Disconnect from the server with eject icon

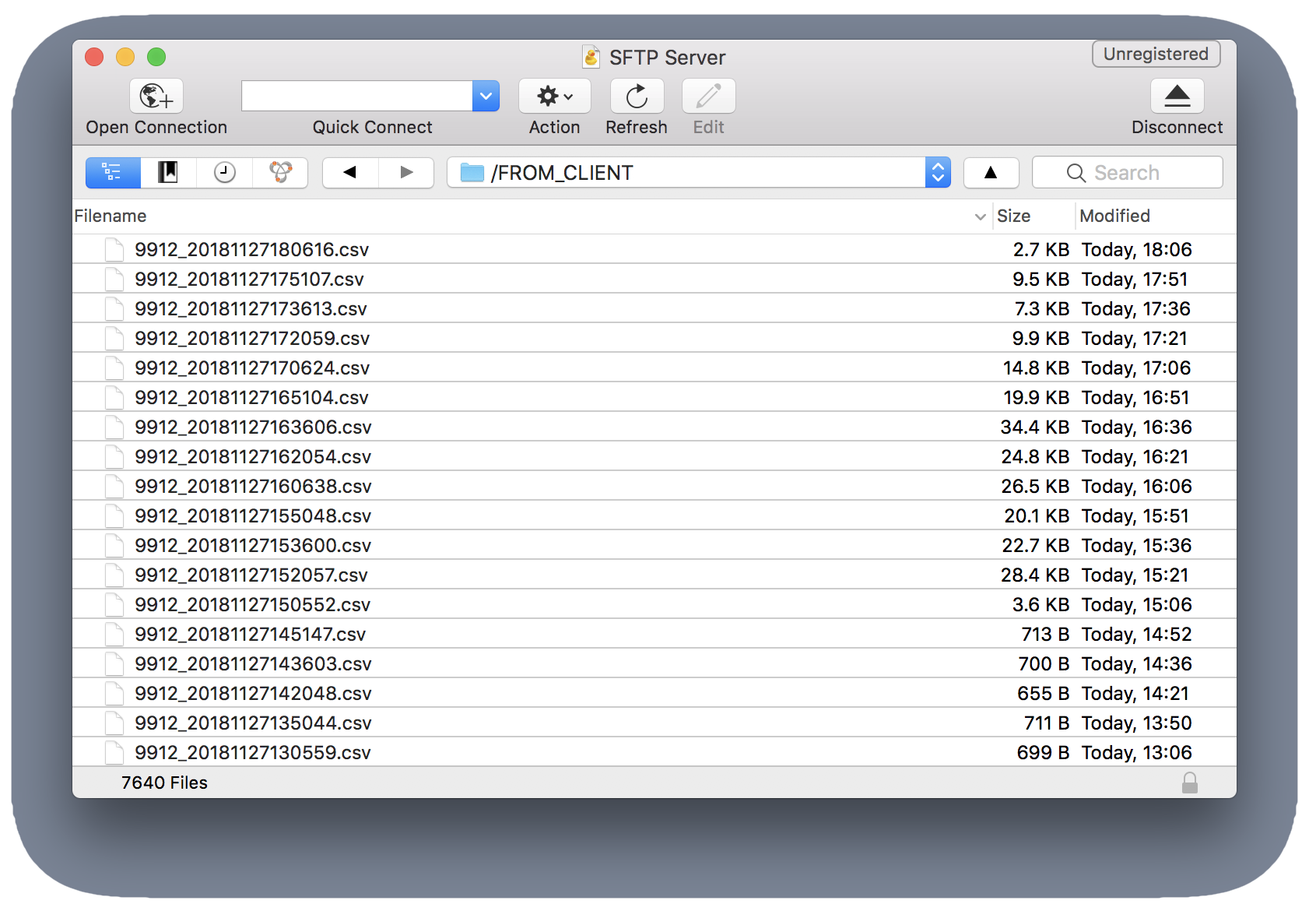click(x=1177, y=97)
